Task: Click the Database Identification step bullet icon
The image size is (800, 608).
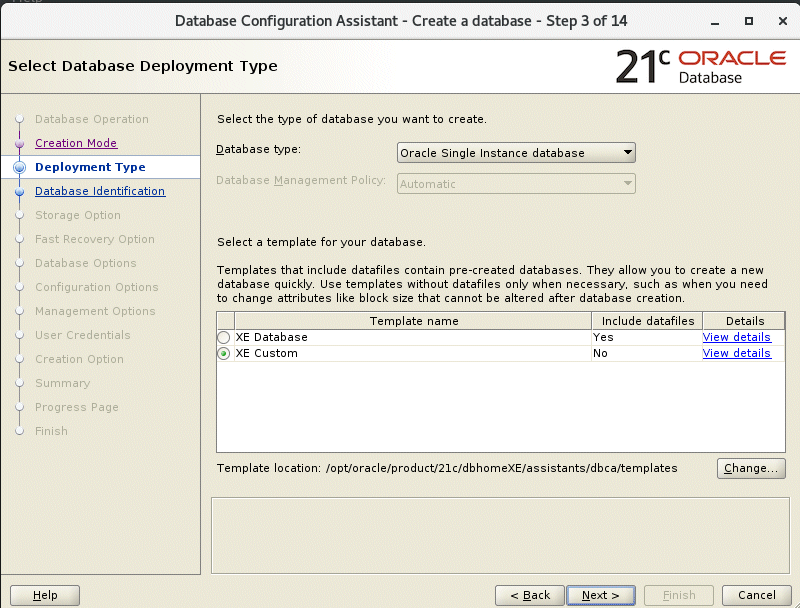Action: click(19, 192)
